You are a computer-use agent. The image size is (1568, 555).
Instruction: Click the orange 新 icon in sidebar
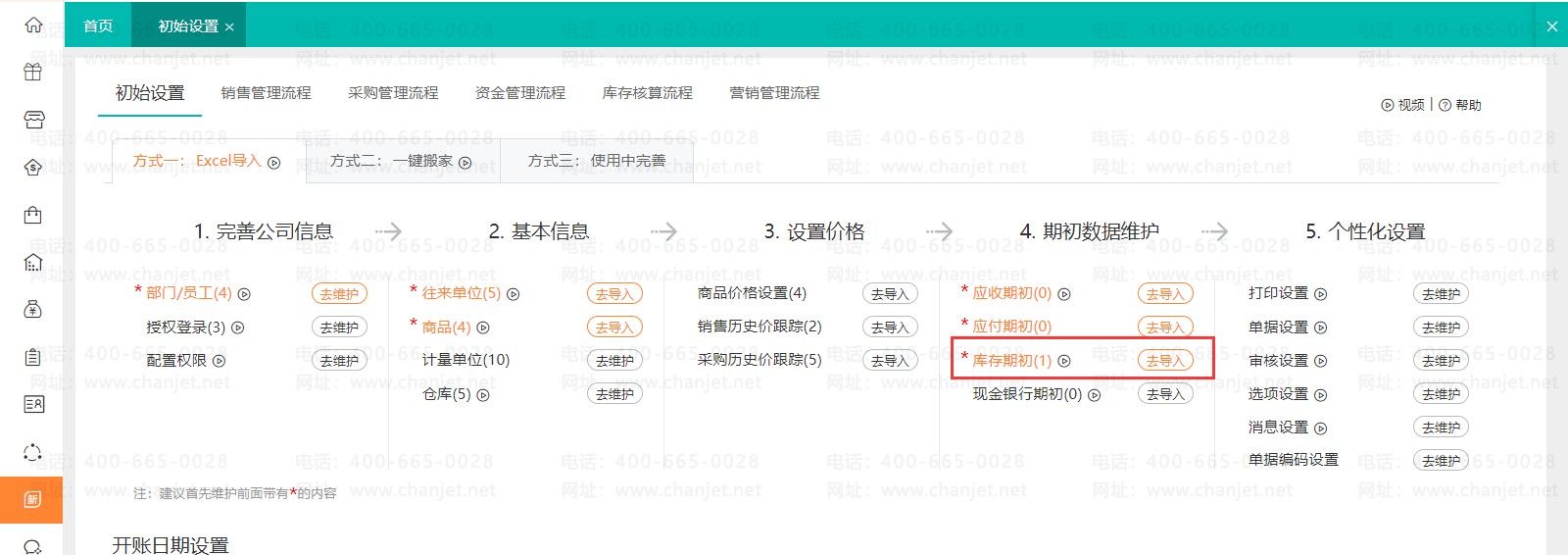[x=33, y=500]
